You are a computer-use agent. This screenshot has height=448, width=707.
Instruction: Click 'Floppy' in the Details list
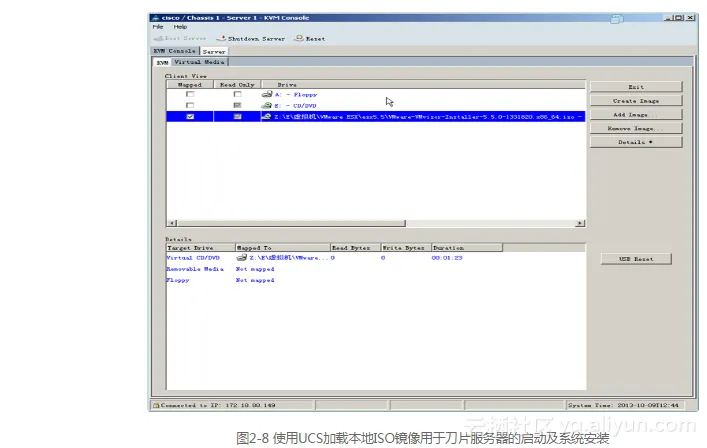click(x=178, y=280)
